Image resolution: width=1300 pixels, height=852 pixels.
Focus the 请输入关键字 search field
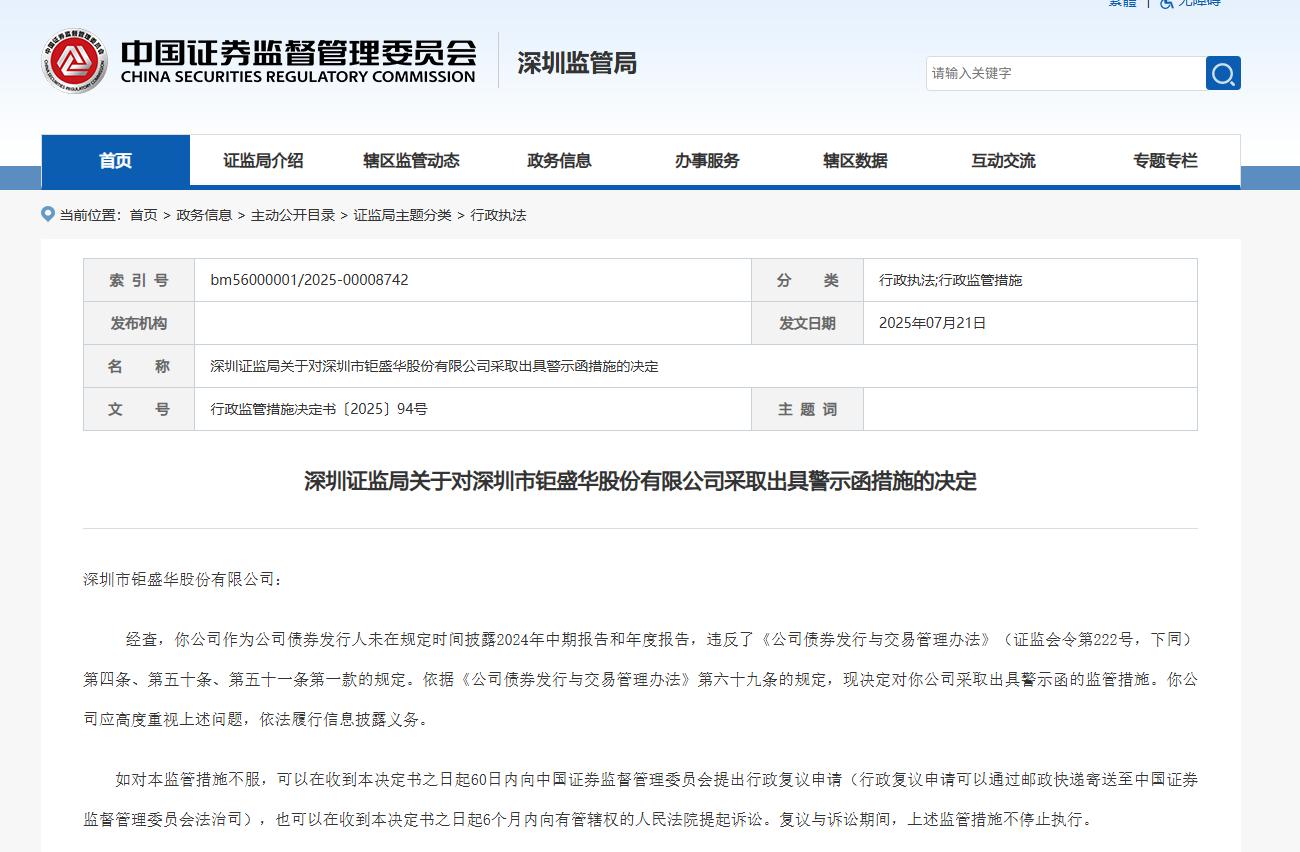[1066, 73]
